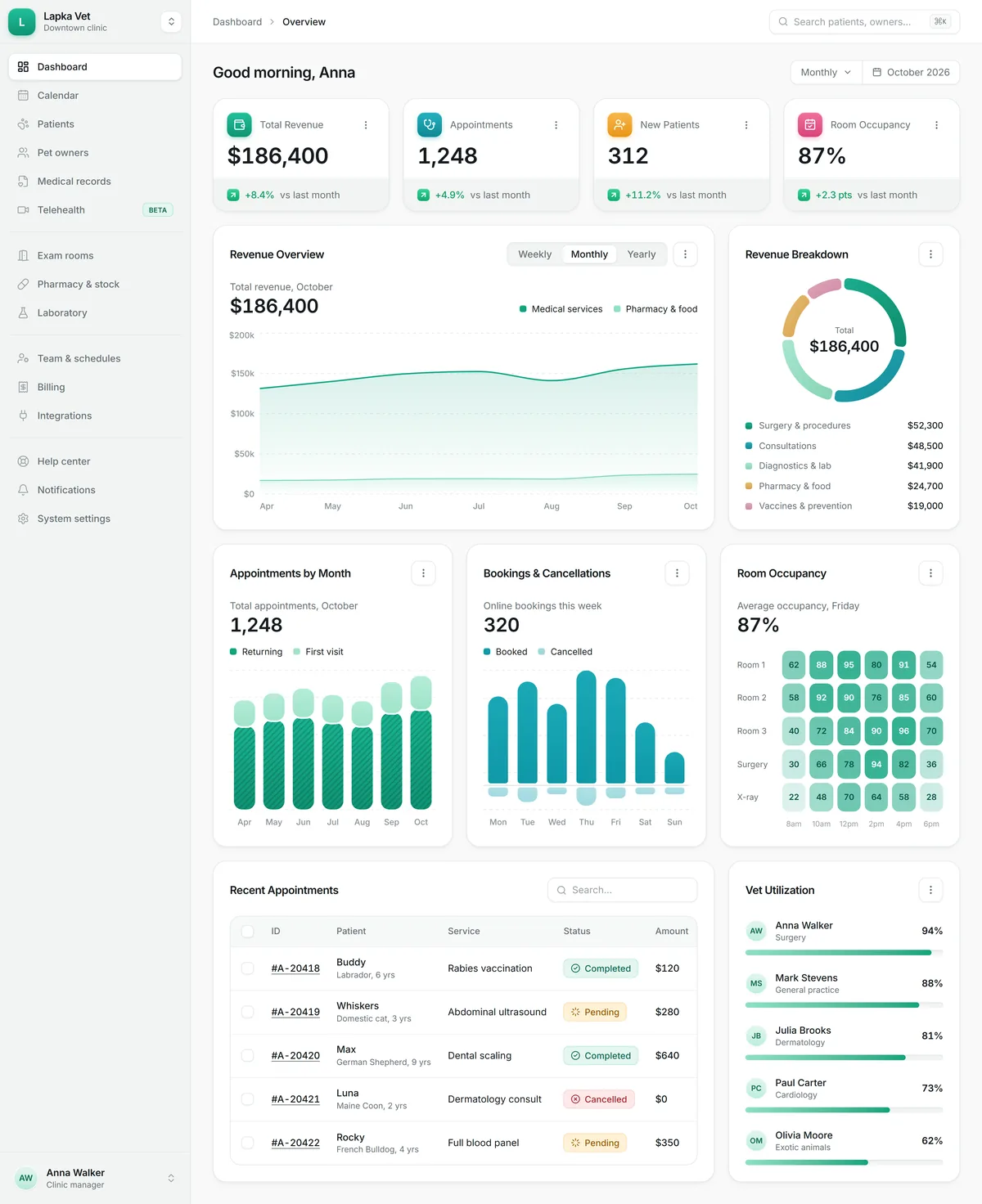The width and height of the screenshot is (982, 1204).
Task: Open Bookings & Cancellations more options
Action: point(677,573)
